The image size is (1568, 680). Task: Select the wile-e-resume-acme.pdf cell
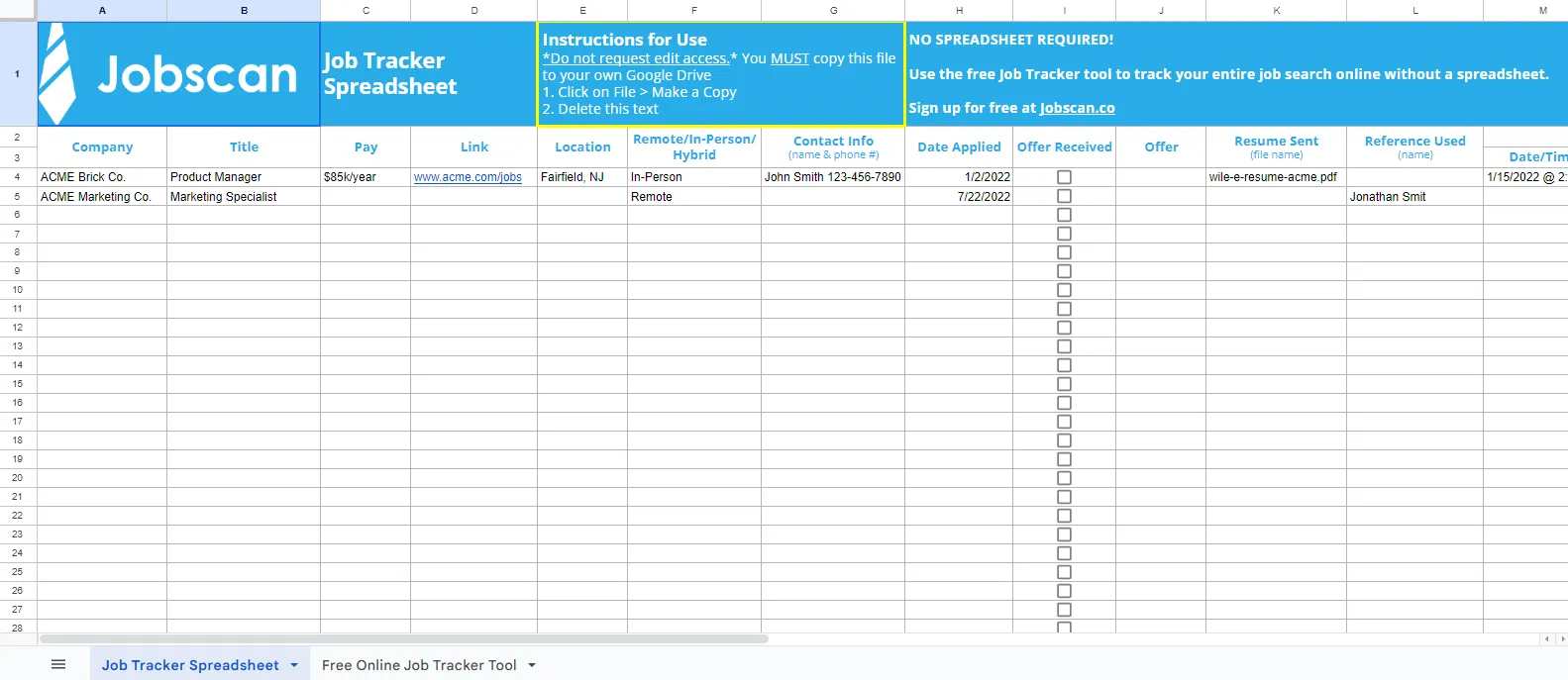pyautogui.click(x=1276, y=177)
